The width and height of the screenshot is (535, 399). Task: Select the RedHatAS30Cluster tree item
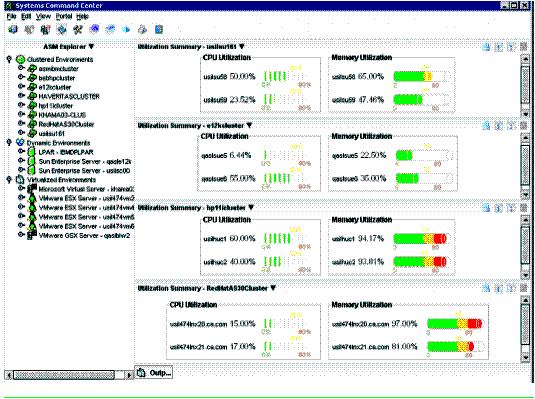click(66, 124)
